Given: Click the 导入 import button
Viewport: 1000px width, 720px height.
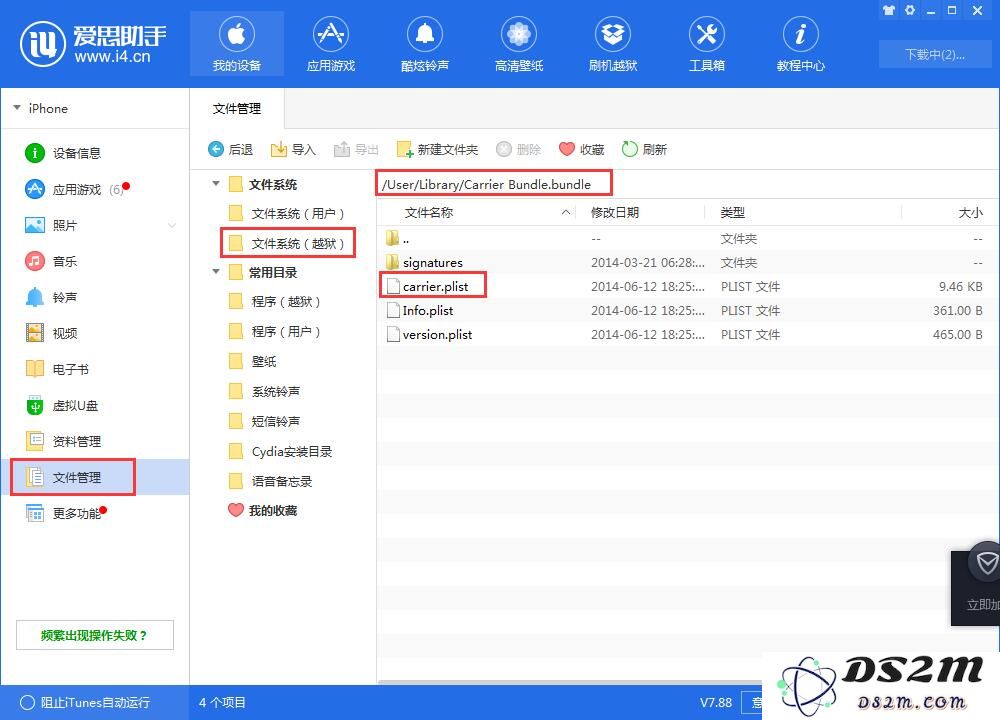Looking at the screenshot, I should point(293,149).
